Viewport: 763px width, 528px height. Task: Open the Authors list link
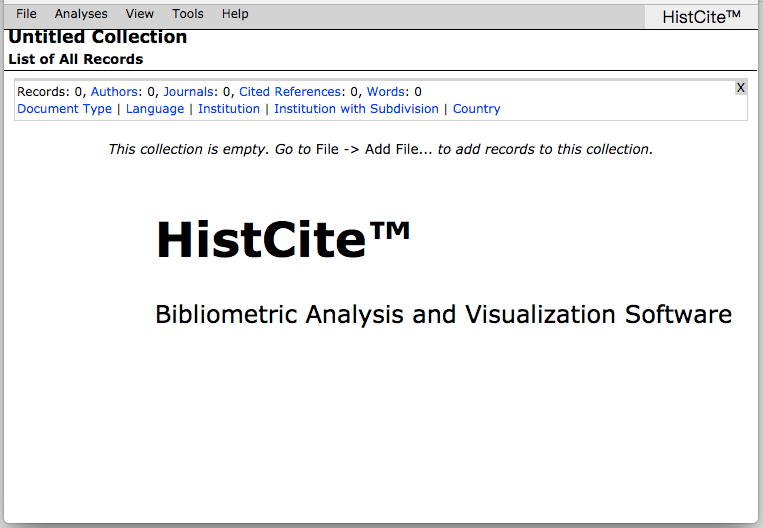click(114, 92)
